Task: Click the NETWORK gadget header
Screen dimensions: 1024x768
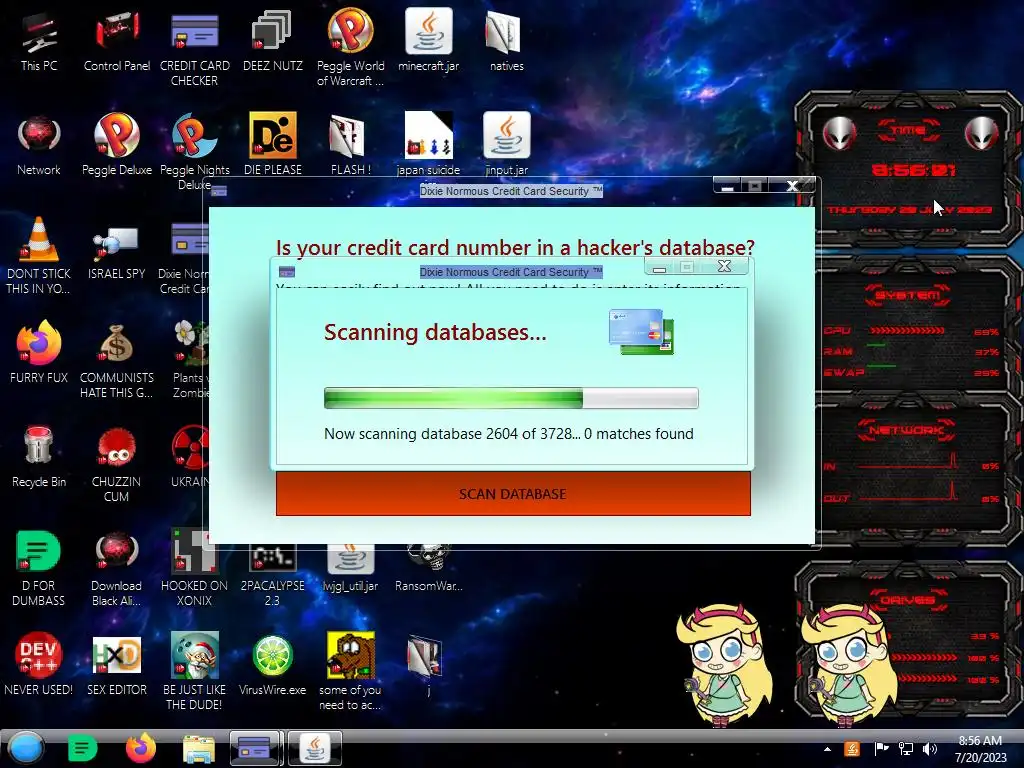Action: (906, 430)
